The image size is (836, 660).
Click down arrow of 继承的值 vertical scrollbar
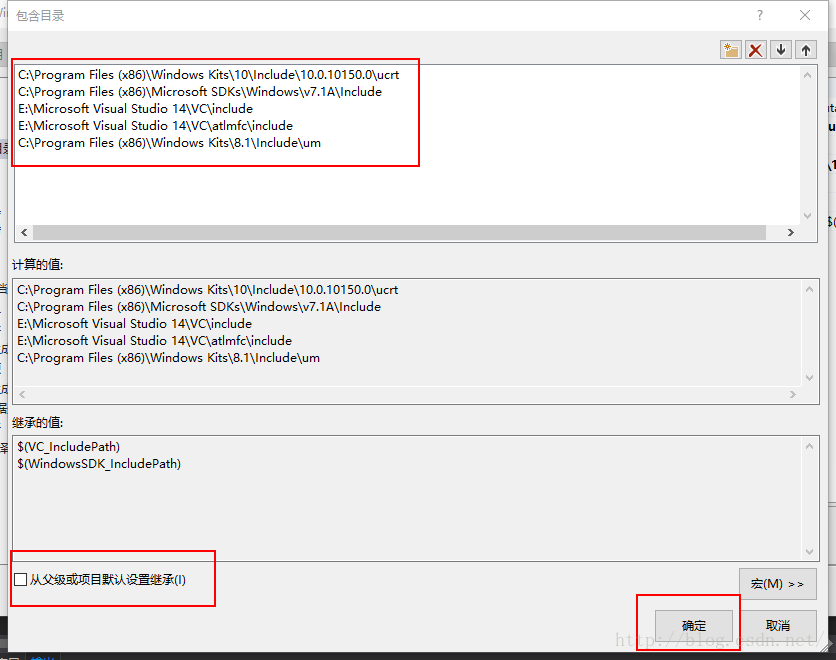(x=809, y=551)
